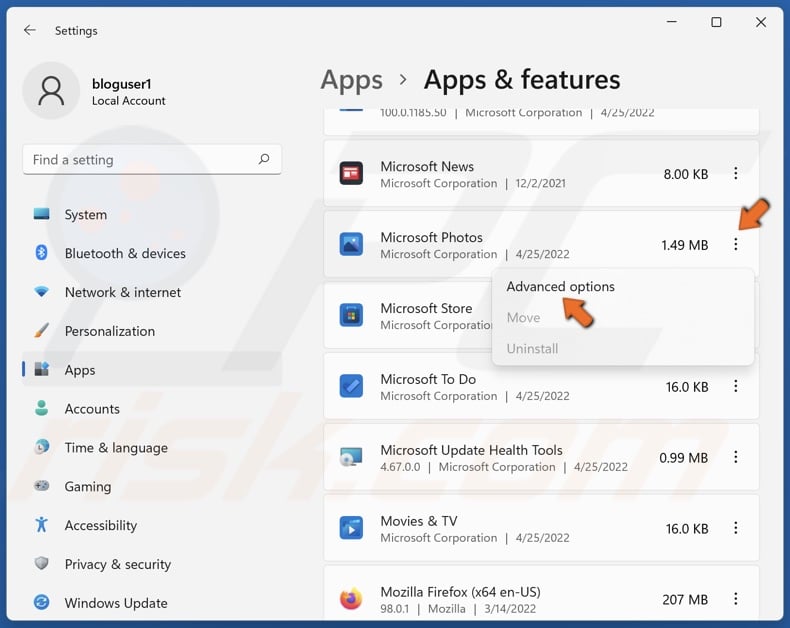Click the Movies & TV app icon
The height and width of the screenshot is (628, 790).
coord(351,528)
